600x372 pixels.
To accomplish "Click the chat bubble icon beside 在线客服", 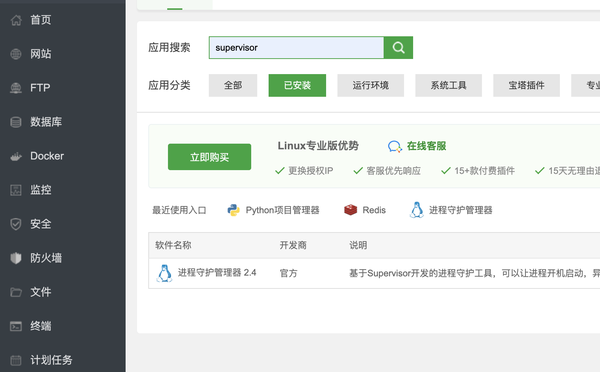I will (x=395, y=146).
